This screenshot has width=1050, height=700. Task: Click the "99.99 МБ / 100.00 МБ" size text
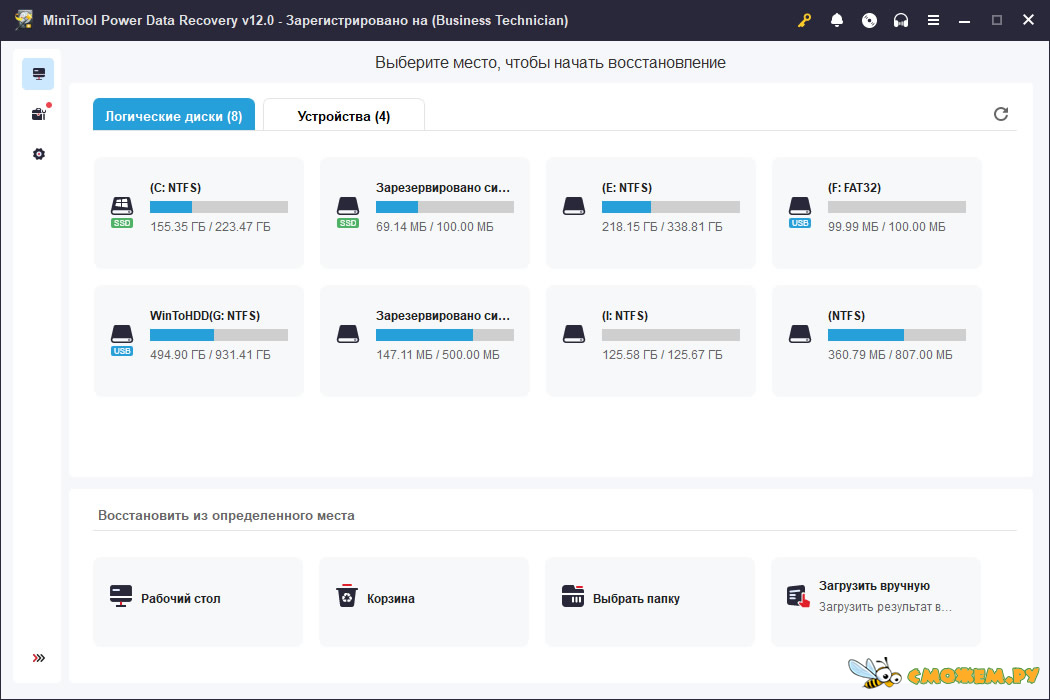(x=887, y=227)
